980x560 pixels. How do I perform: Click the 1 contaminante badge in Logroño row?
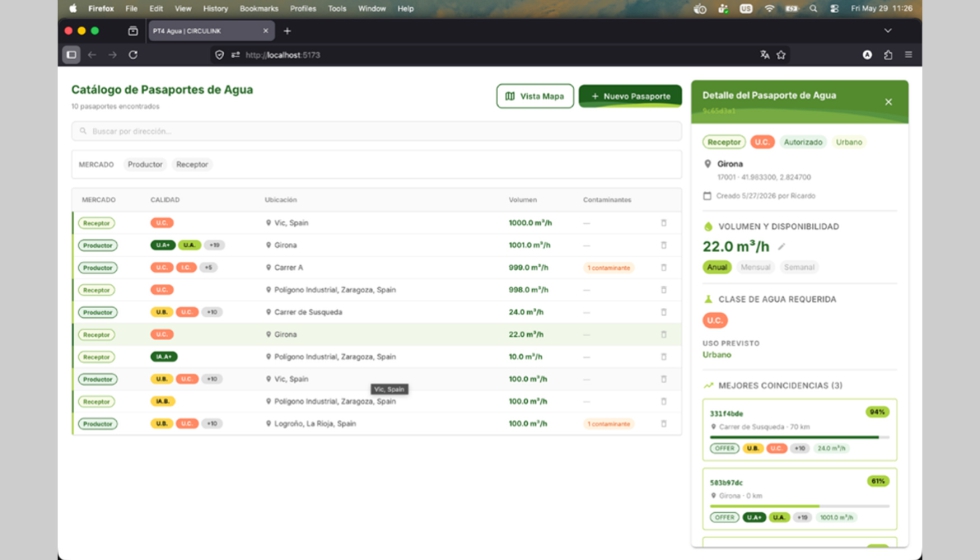click(608, 424)
